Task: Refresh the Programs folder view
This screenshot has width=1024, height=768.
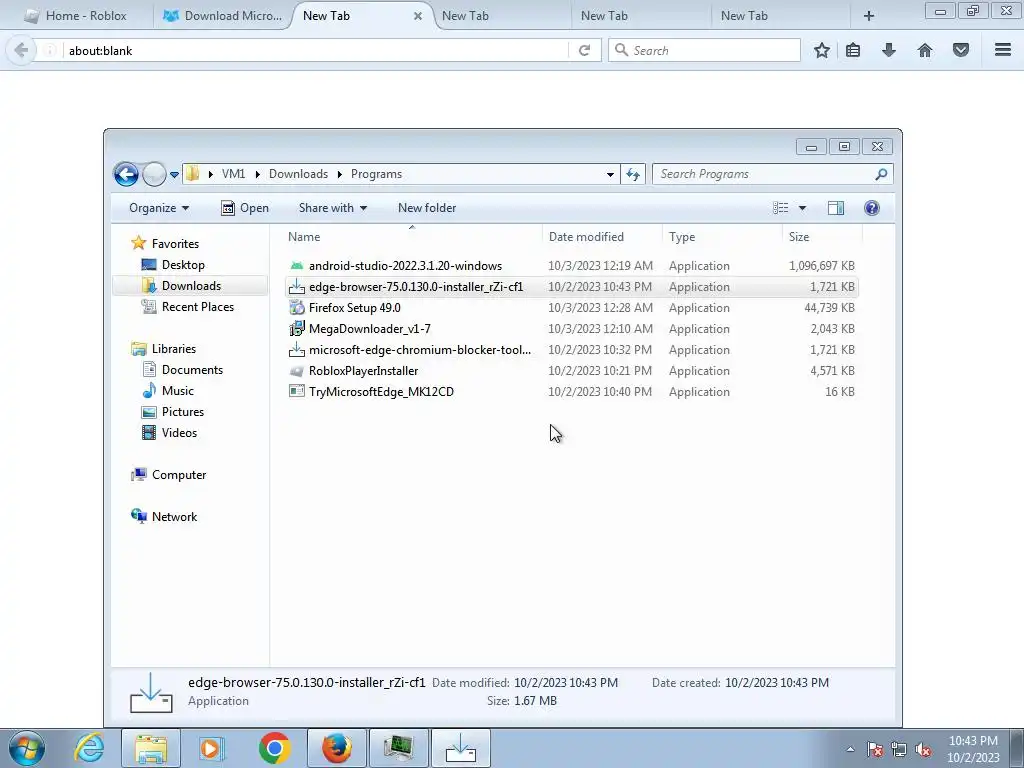Action: pos(633,174)
